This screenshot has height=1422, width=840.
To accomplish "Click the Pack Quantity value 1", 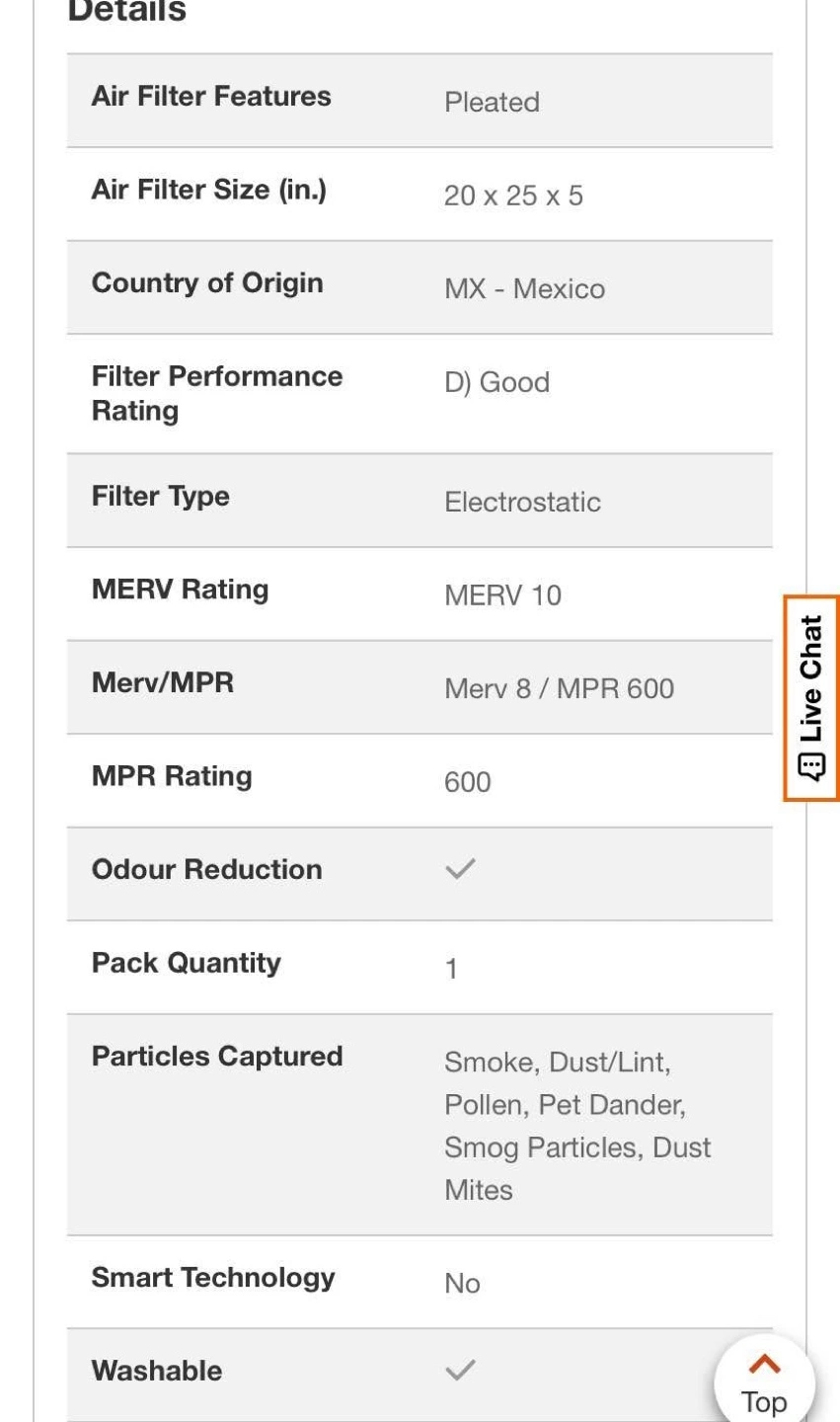I will (451, 969).
